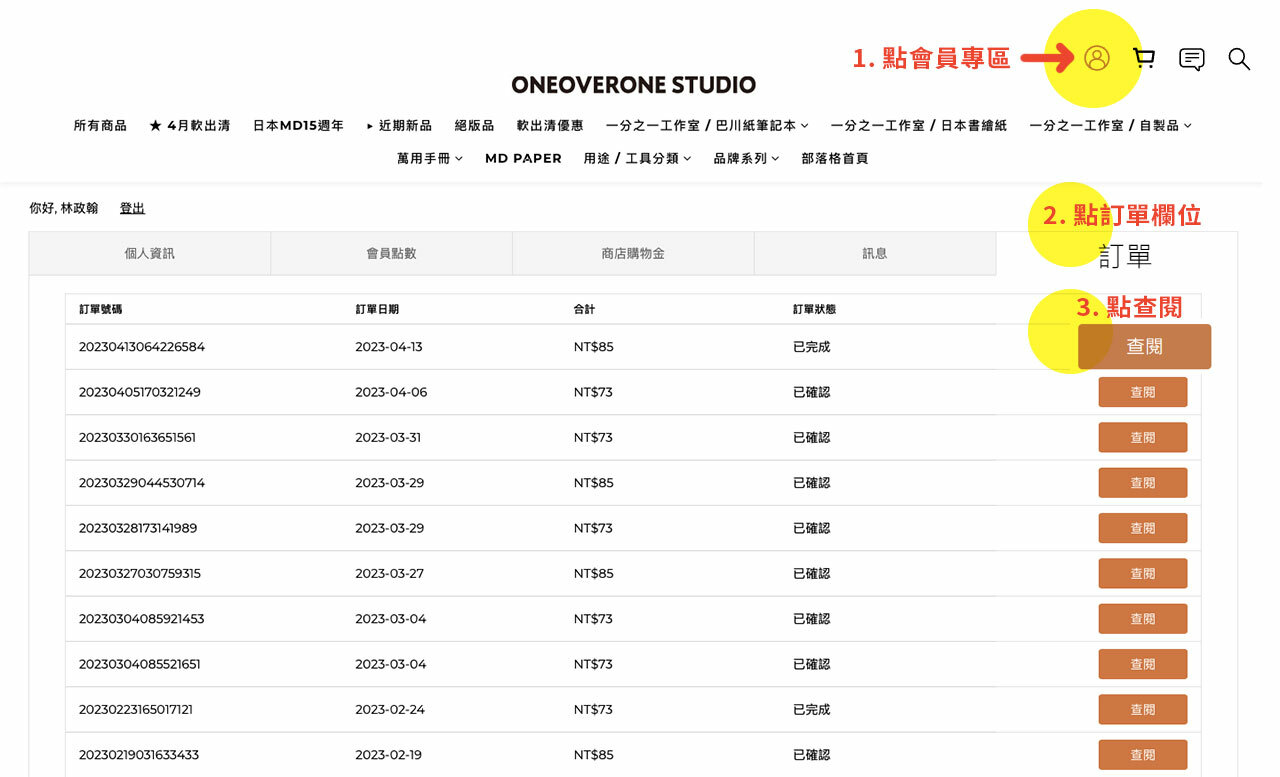View order 20230223165017121 with 查閱
The height and width of the screenshot is (777, 1280).
(1143, 710)
